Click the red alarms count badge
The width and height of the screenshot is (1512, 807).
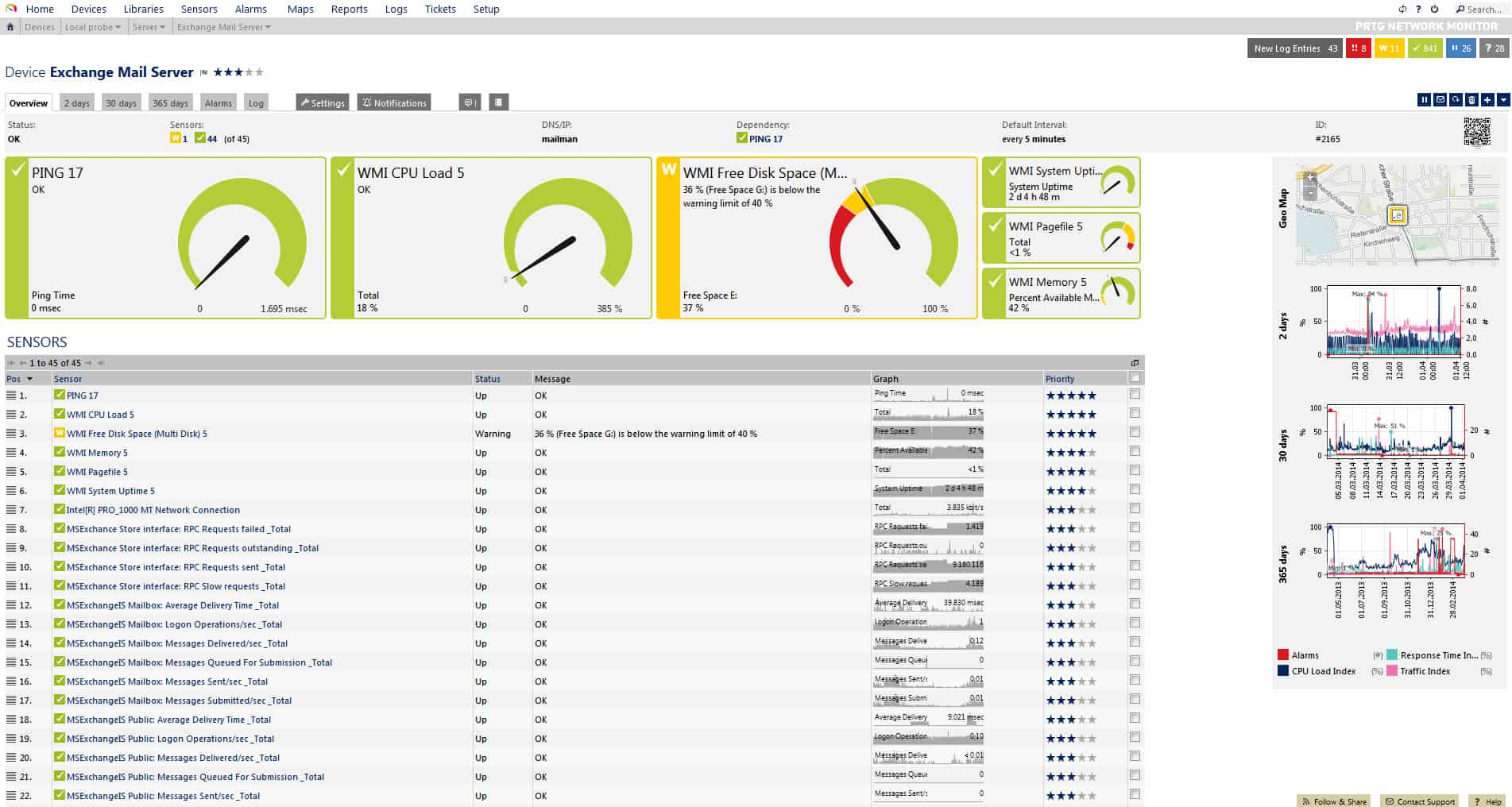[1359, 48]
